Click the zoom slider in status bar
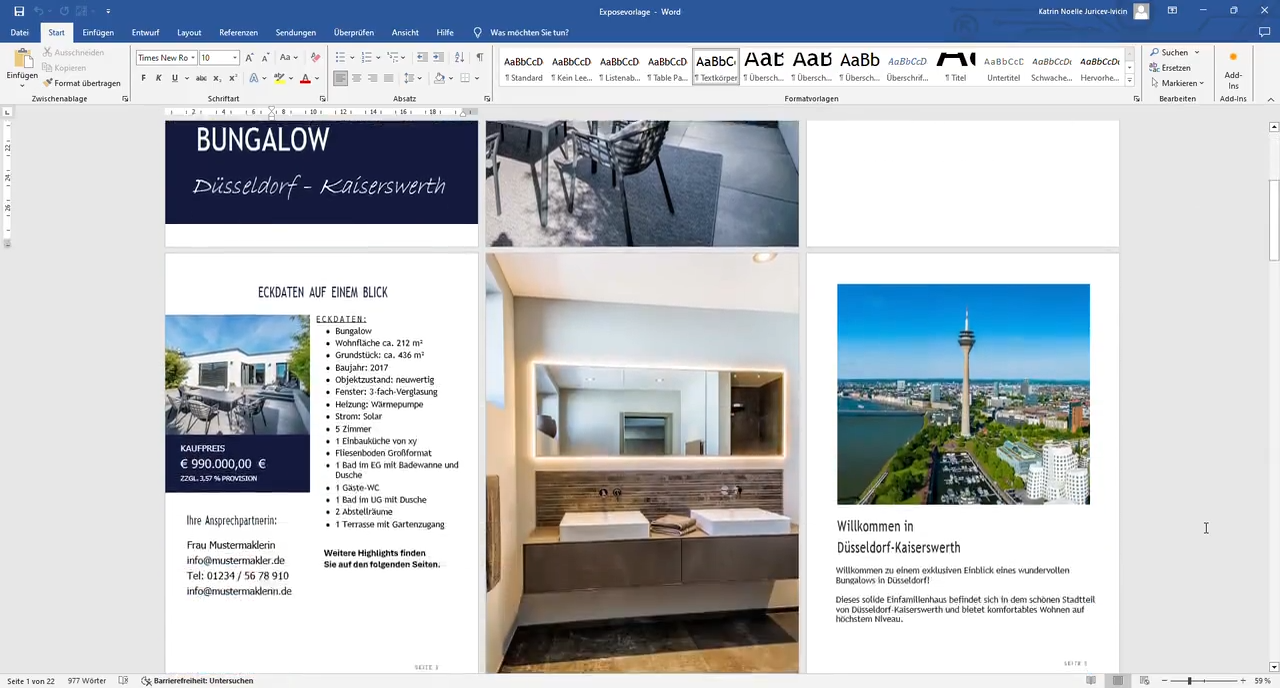This screenshot has width=1280, height=688. pos(1189,681)
